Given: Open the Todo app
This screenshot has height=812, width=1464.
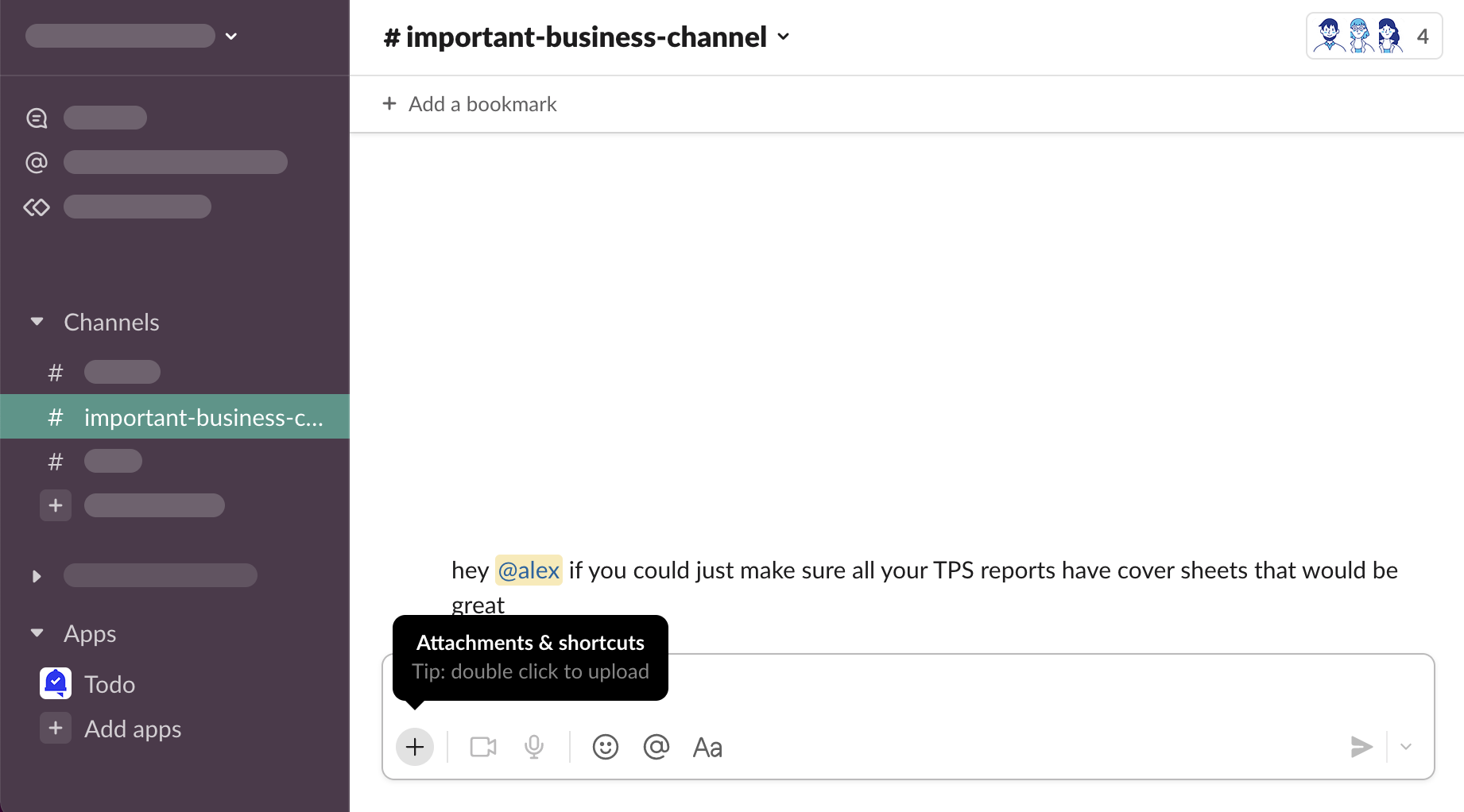Looking at the screenshot, I should coord(109,684).
